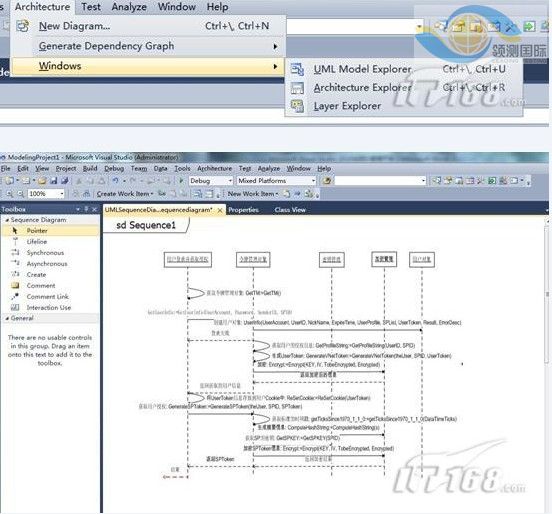The height and width of the screenshot is (514, 552).
Task: Open the 100% zoom level dropdown
Action: pos(62,194)
